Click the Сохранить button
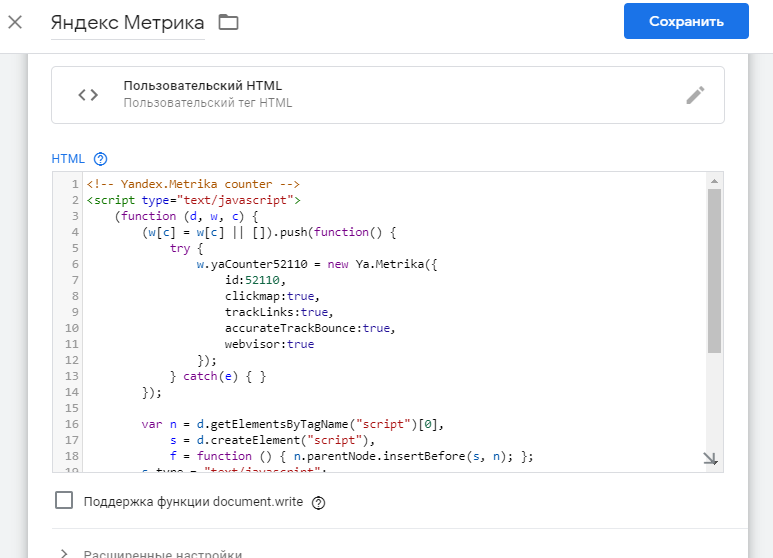The image size is (773, 558). pos(686,21)
